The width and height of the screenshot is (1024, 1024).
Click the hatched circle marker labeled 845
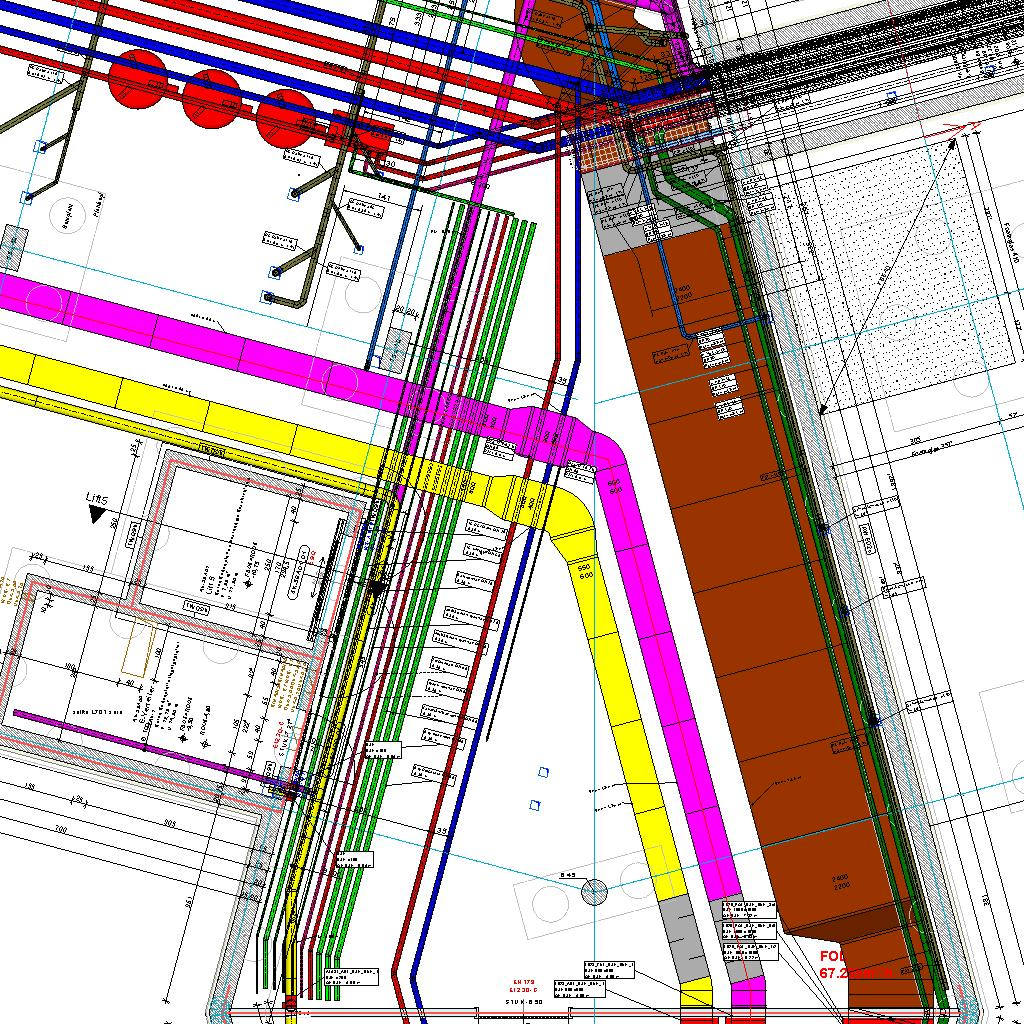(x=595, y=891)
